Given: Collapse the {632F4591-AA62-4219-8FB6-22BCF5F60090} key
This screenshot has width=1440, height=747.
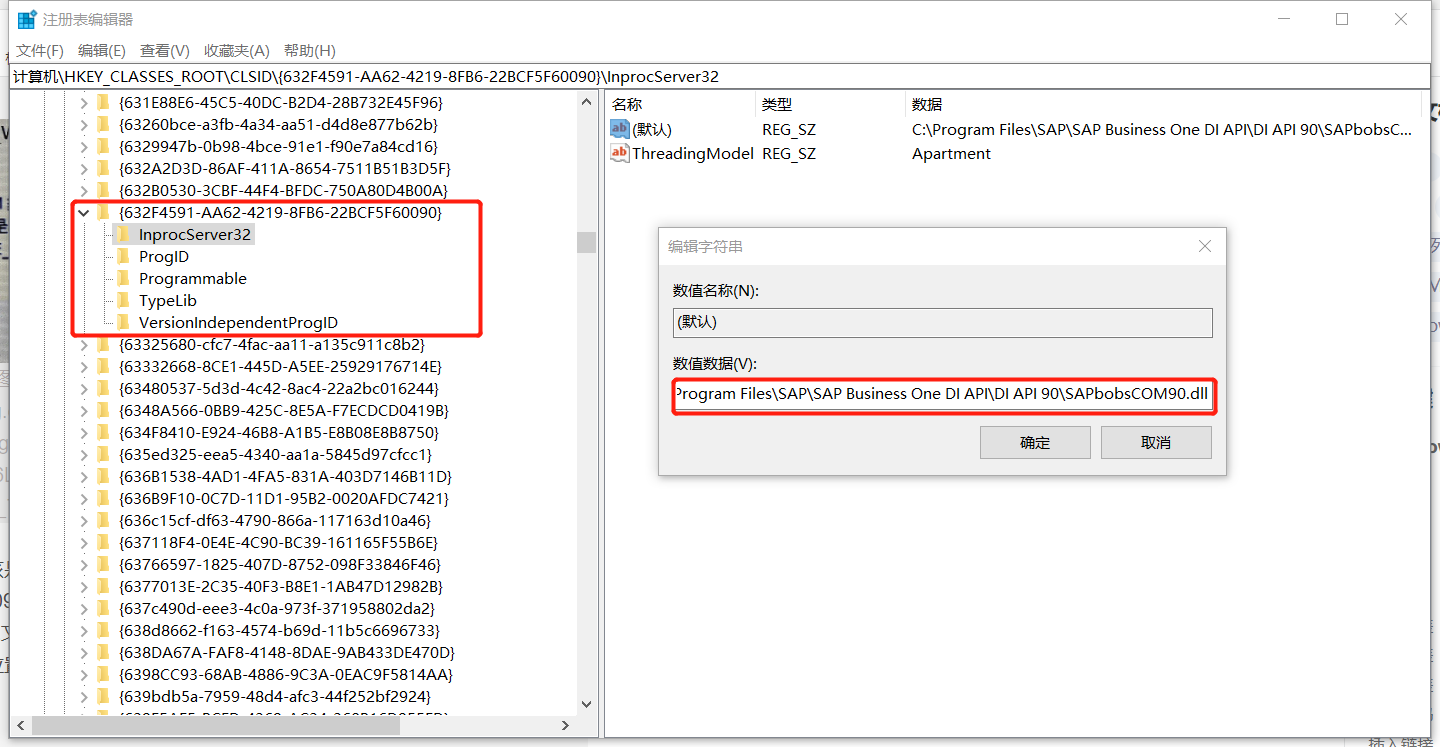Looking at the screenshot, I should [x=84, y=212].
